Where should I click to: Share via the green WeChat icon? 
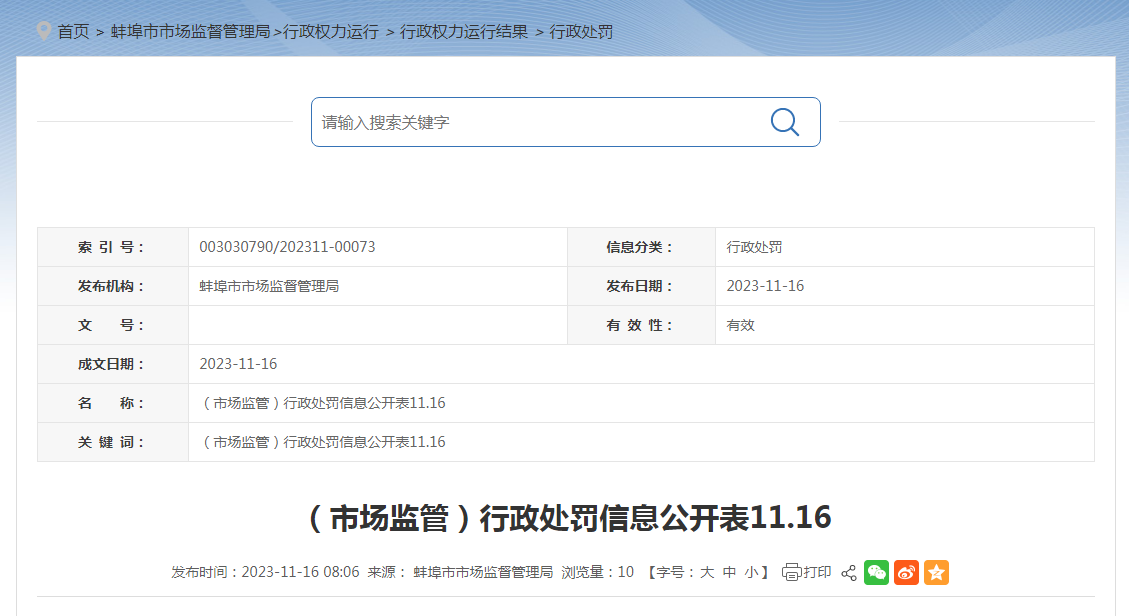(876, 572)
